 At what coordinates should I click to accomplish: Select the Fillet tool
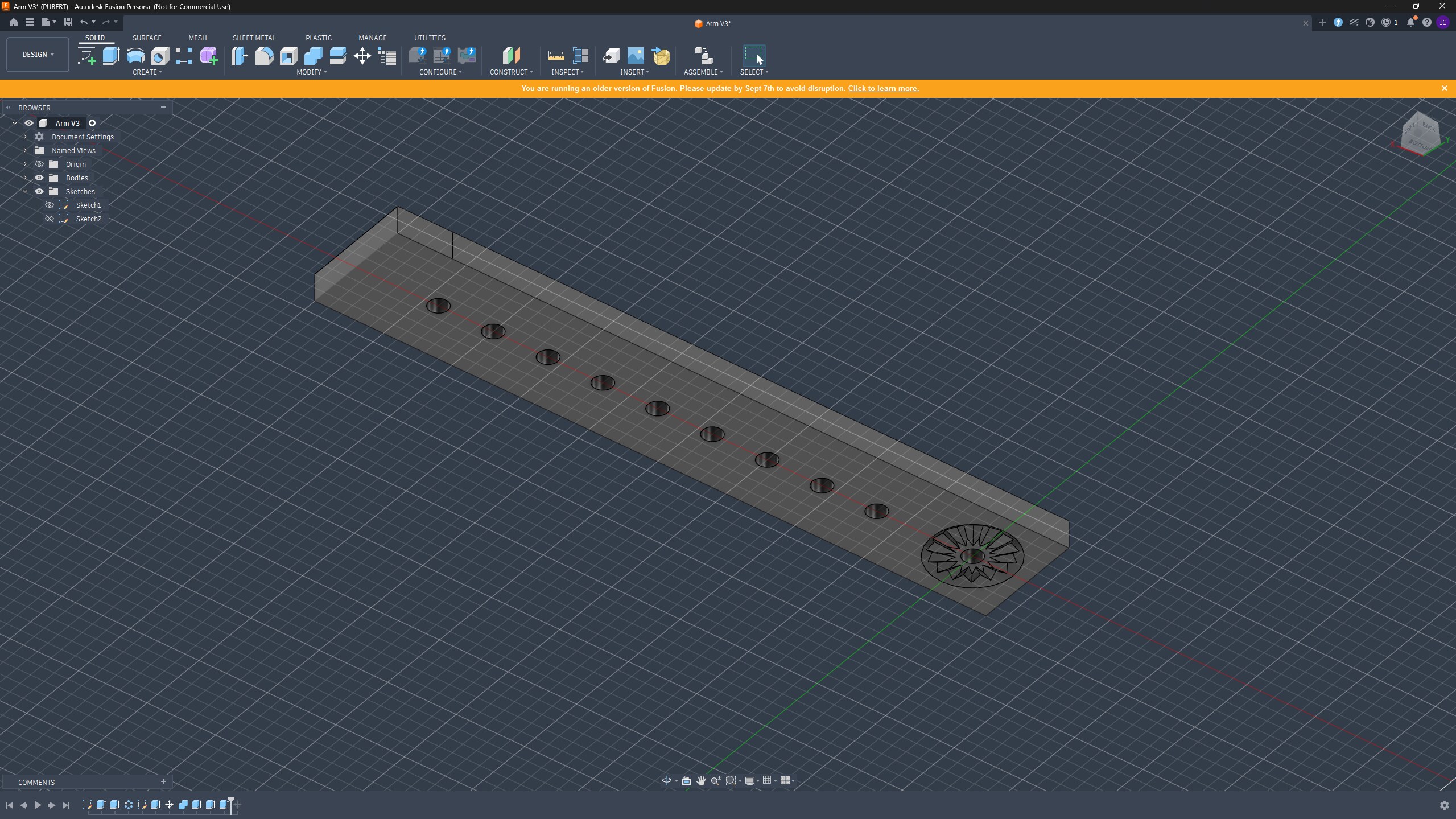[x=264, y=56]
